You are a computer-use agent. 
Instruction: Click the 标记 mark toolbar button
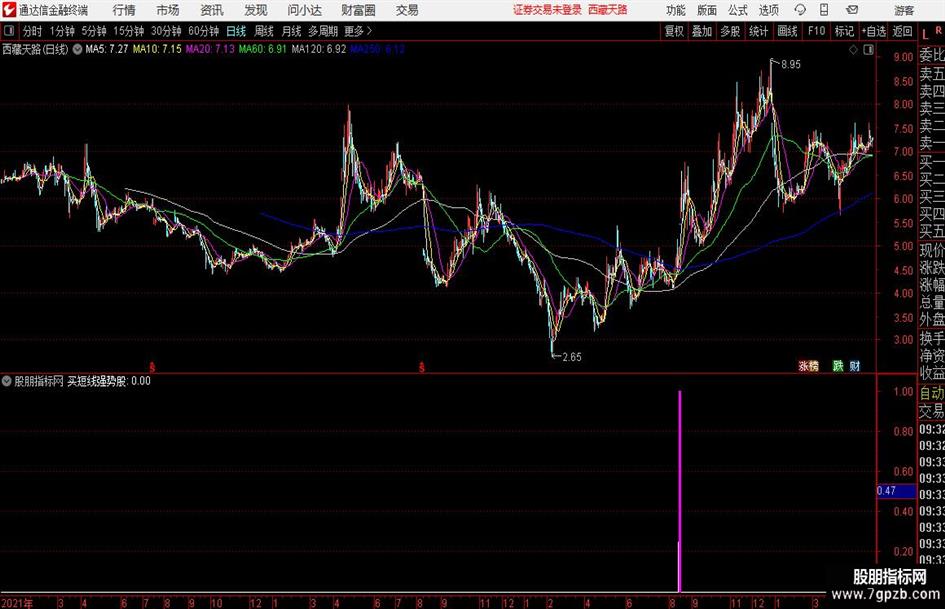(x=844, y=31)
